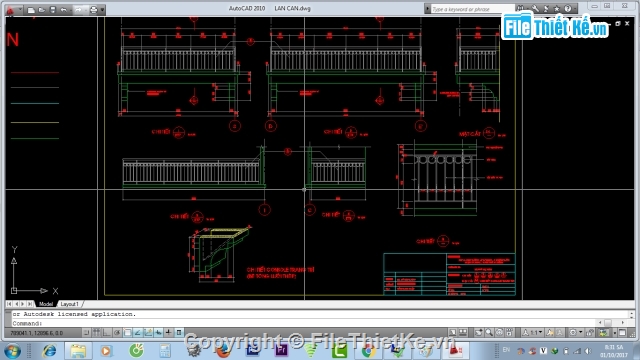Open the Subscription Center key icon
The width and height of the screenshot is (640, 360).
pyautogui.click(x=536, y=9)
